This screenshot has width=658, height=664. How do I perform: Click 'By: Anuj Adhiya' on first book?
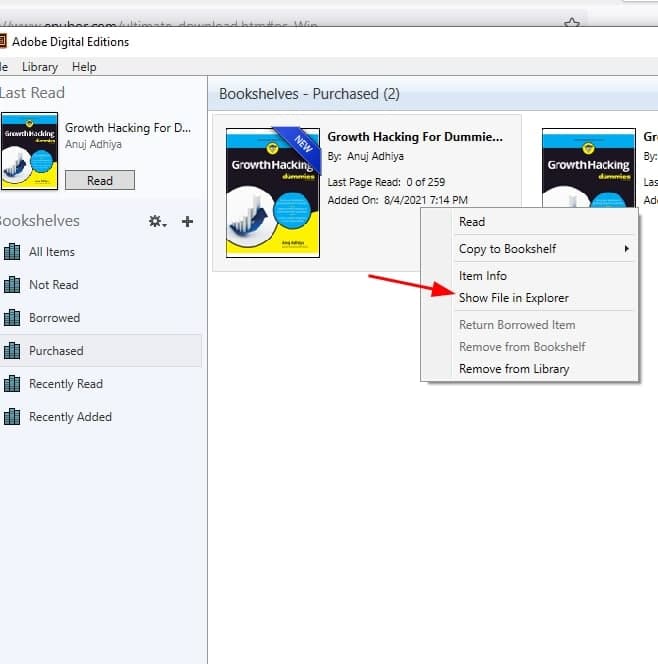click(365, 156)
